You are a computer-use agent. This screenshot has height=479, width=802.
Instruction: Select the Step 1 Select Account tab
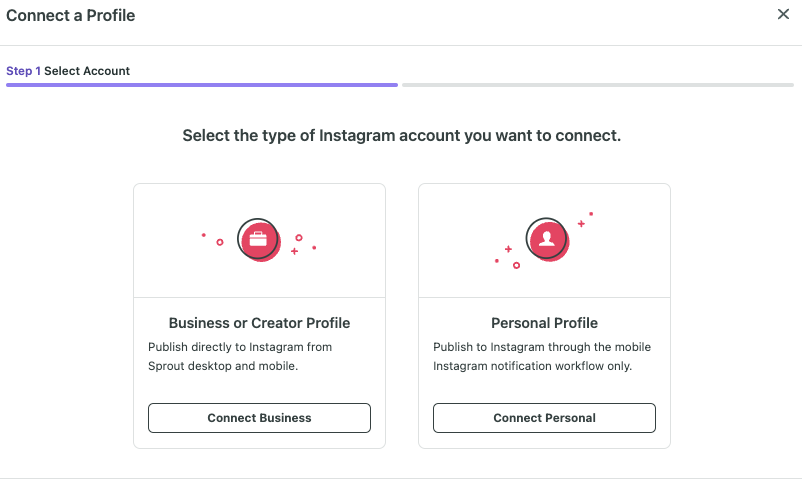68,71
